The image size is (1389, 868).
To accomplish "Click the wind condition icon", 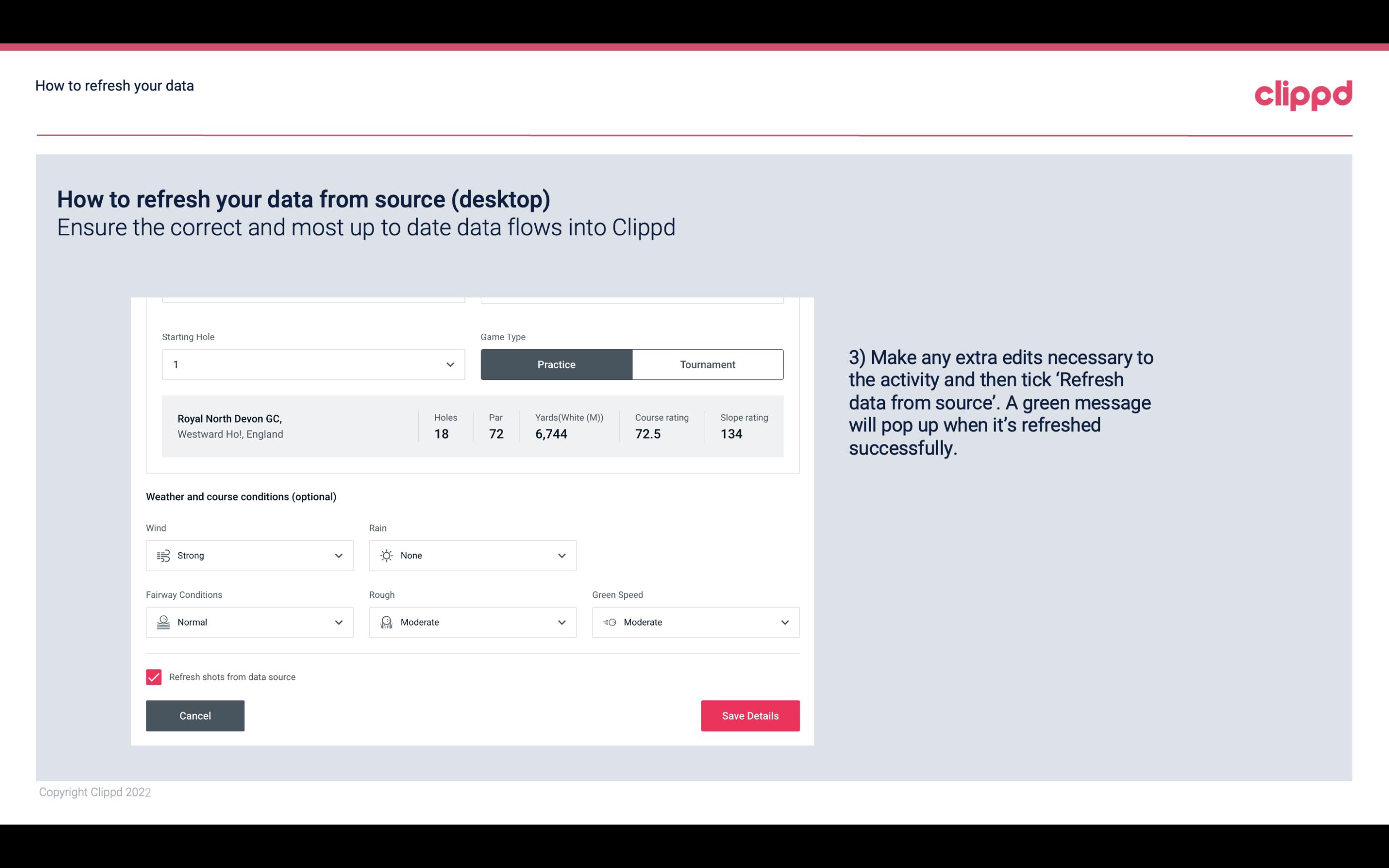I will pyautogui.click(x=163, y=555).
